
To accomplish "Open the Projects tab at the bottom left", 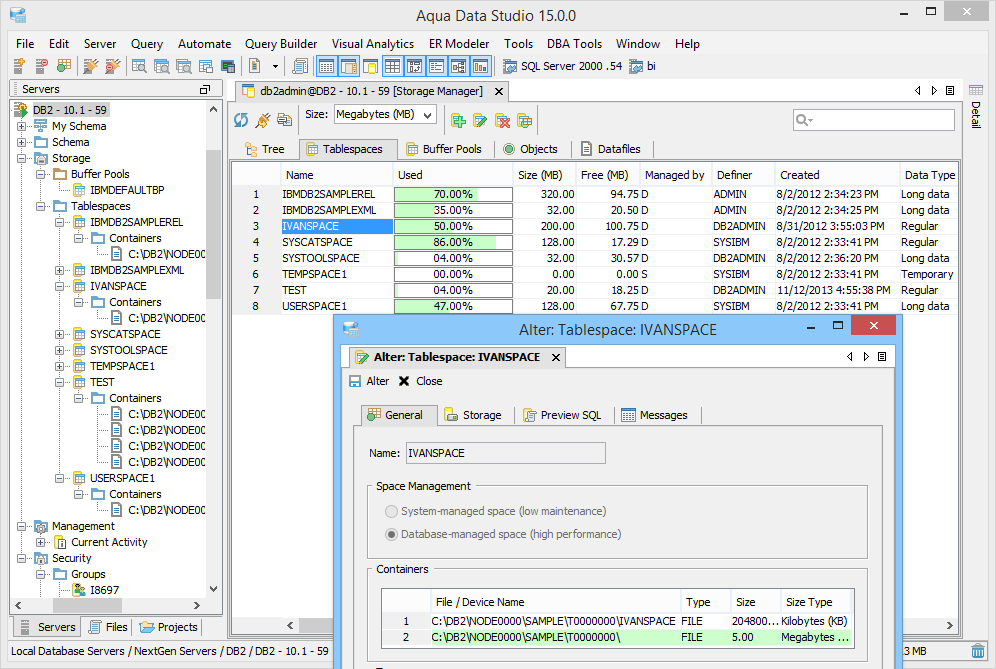I will pyautogui.click(x=168, y=627).
